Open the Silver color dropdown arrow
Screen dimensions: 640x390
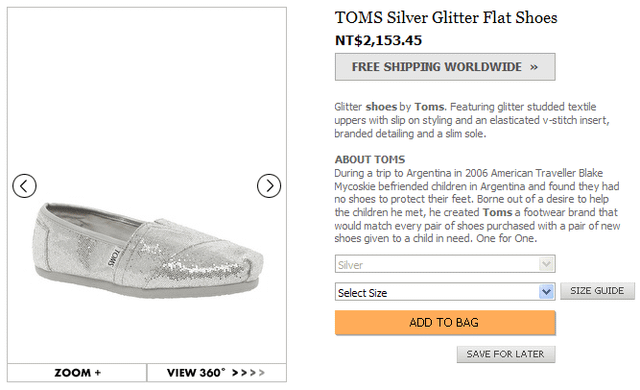(x=546, y=264)
